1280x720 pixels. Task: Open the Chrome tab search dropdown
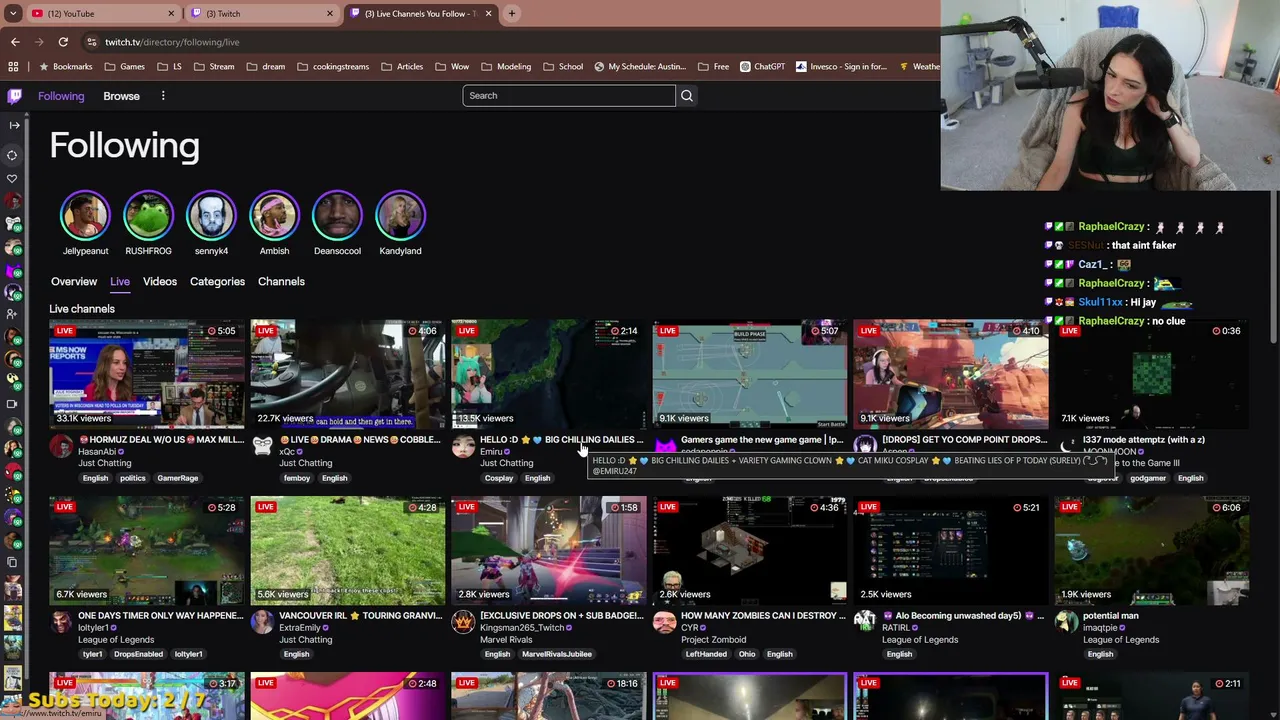coord(13,14)
